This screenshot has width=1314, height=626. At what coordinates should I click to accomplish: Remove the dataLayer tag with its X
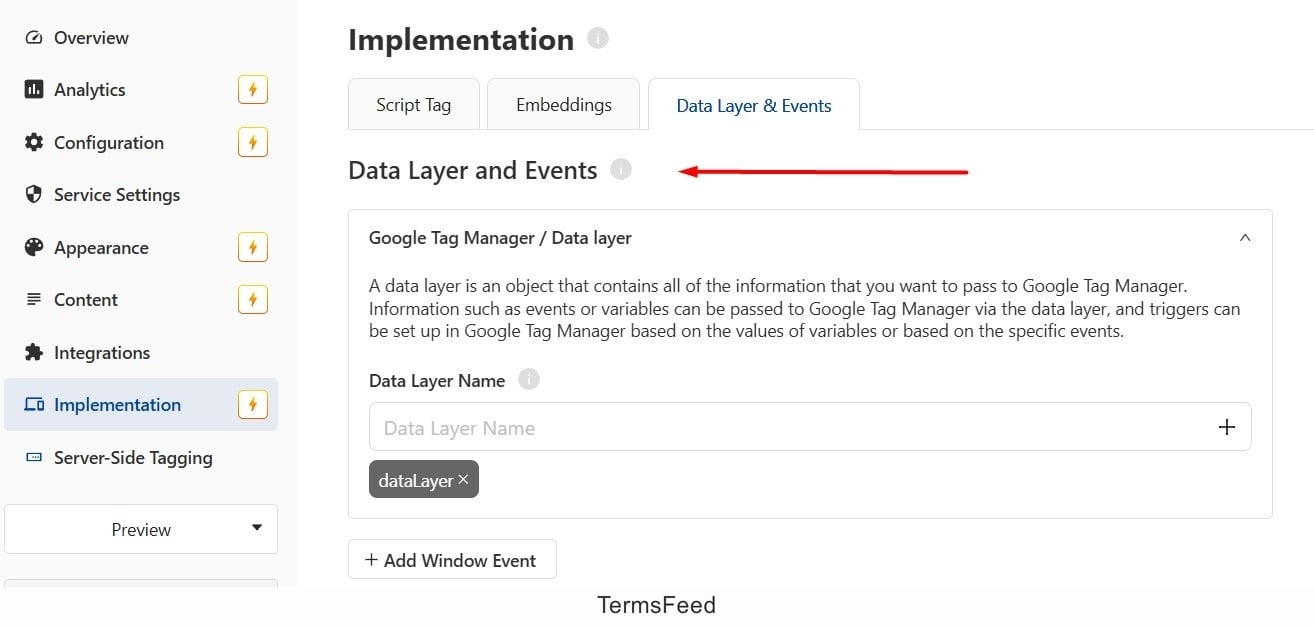coord(464,480)
